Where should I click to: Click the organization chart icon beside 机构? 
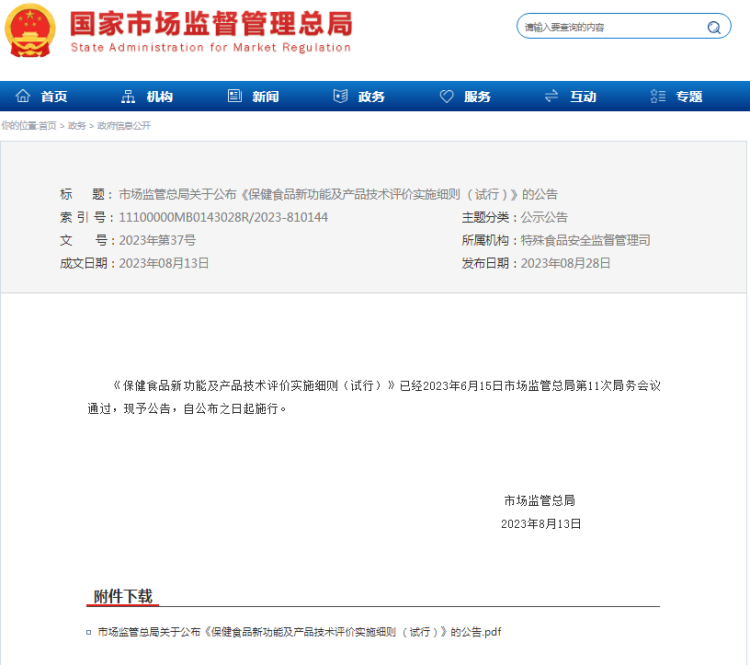click(x=128, y=96)
